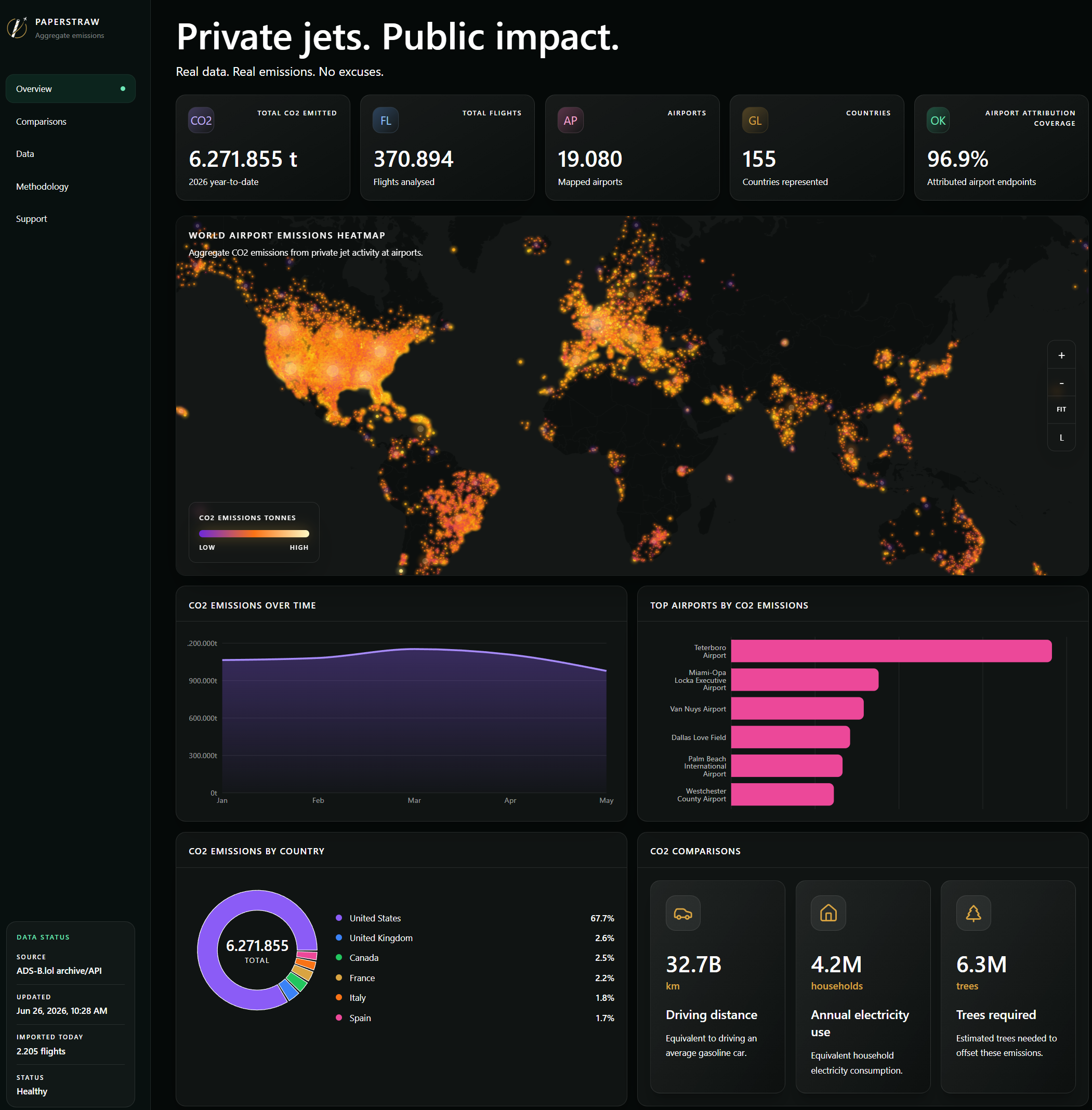Screen dimensions: 1092x1110
Task: Click the CO2 emissions gradient legend bar
Action: 254,533
